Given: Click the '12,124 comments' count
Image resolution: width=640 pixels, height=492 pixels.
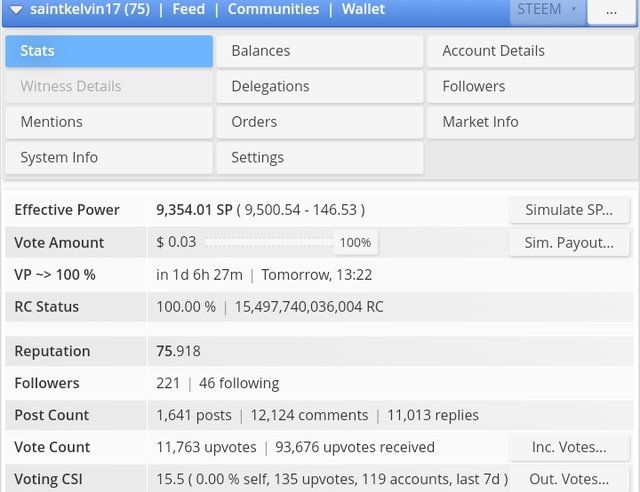Looking at the screenshot, I should coord(309,415).
